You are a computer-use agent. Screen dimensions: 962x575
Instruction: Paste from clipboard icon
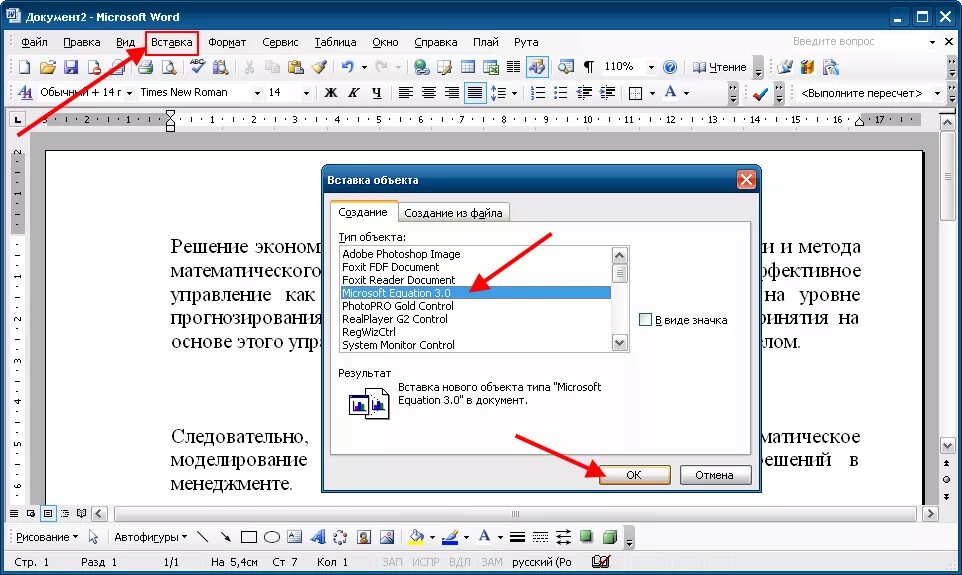[296, 67]
